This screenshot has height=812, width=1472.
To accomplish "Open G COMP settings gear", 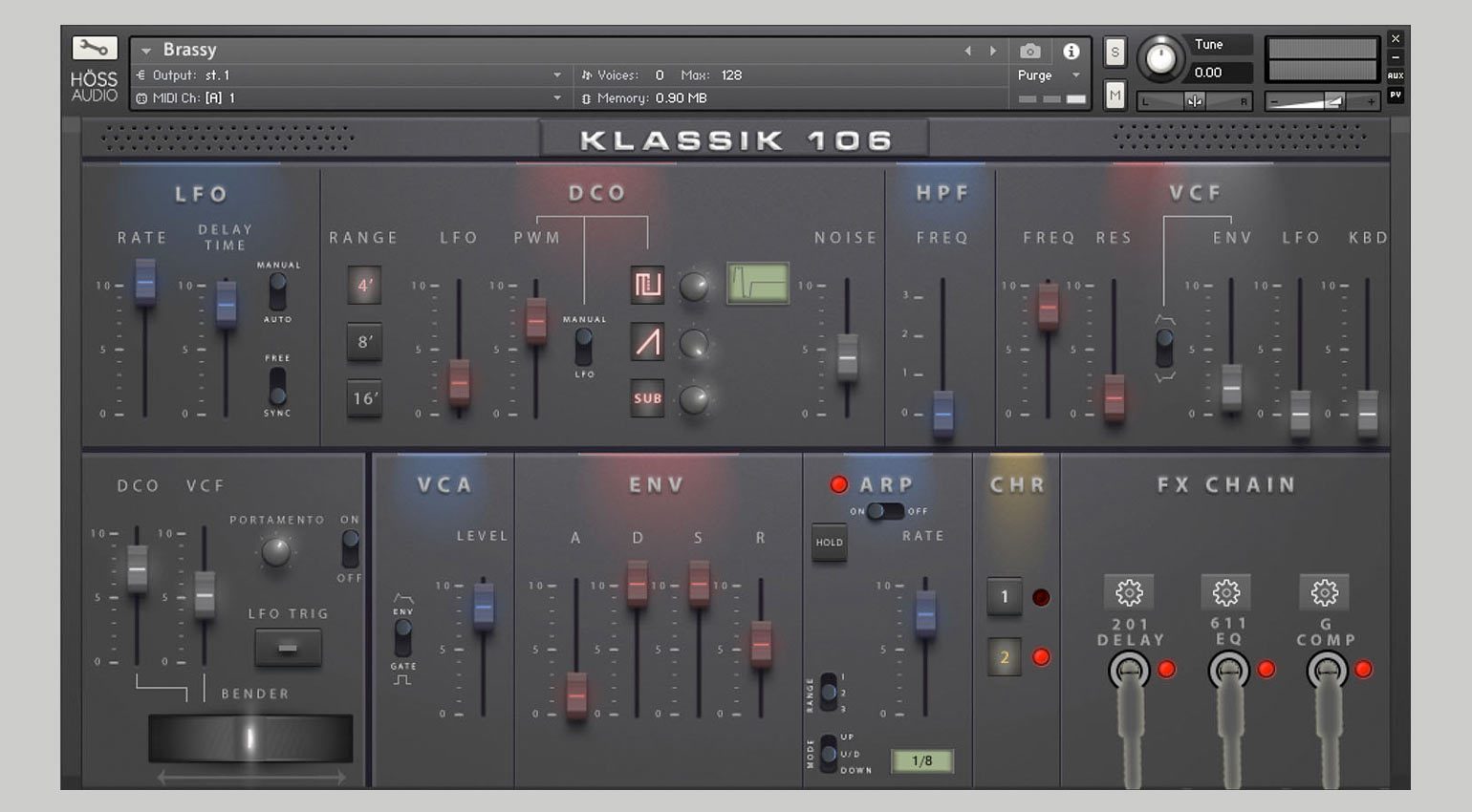I will click(x=1325, y=592).
